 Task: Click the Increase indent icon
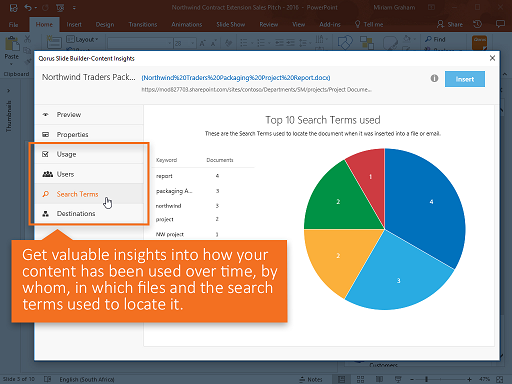291,43
